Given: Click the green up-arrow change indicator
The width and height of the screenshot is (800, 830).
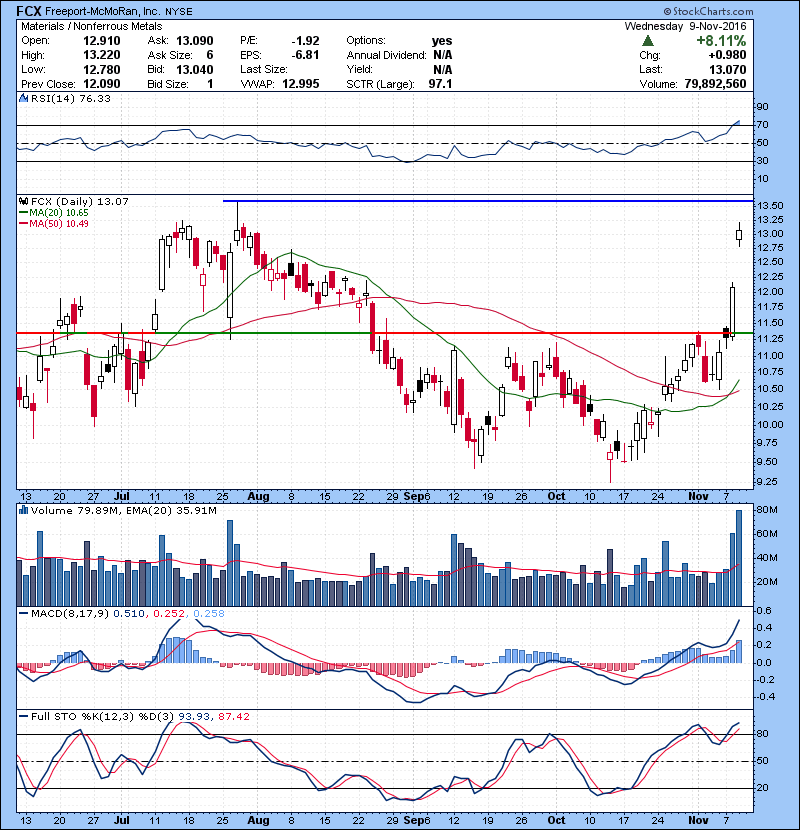Looking at the screenshot, I should click(647, 41).
